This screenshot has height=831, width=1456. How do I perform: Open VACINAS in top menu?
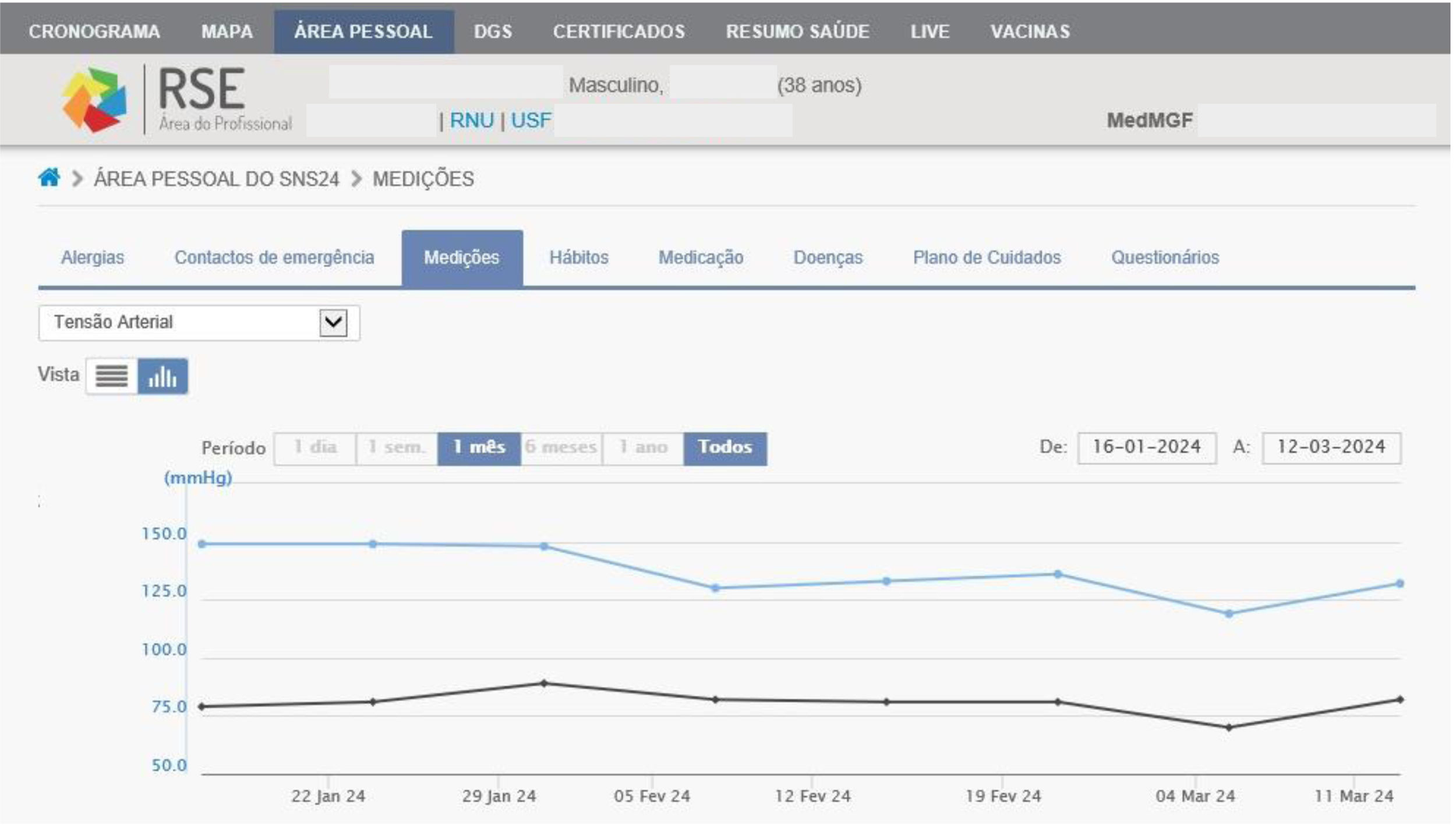1030,31
